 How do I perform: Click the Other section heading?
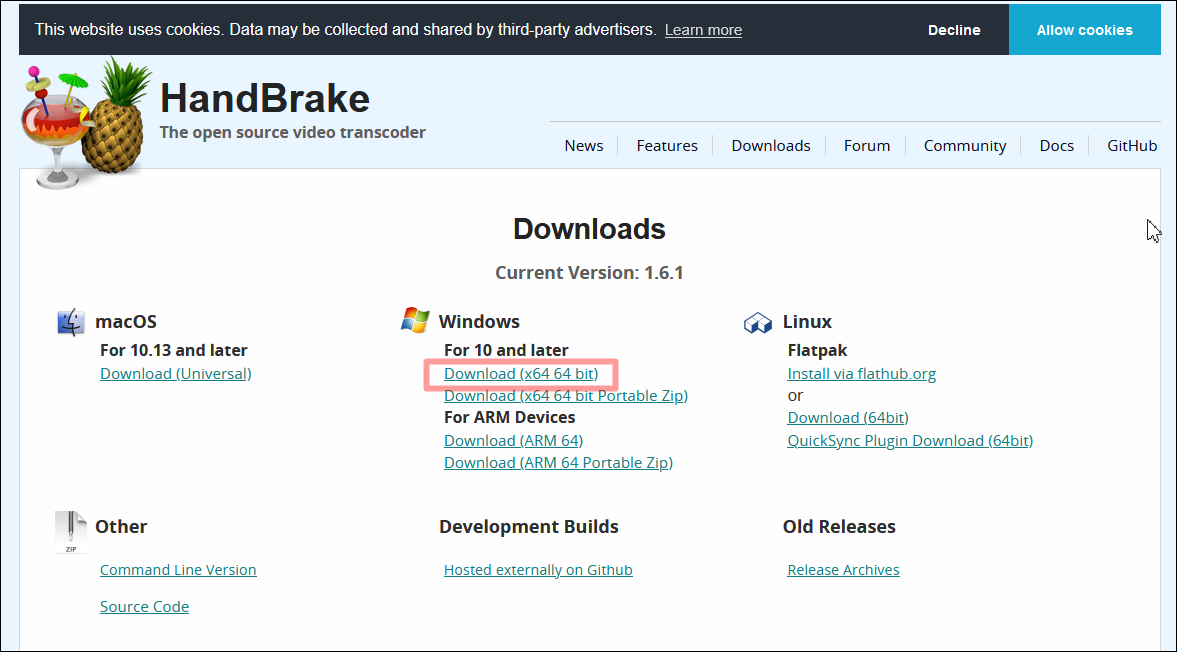tap(121, 527)
